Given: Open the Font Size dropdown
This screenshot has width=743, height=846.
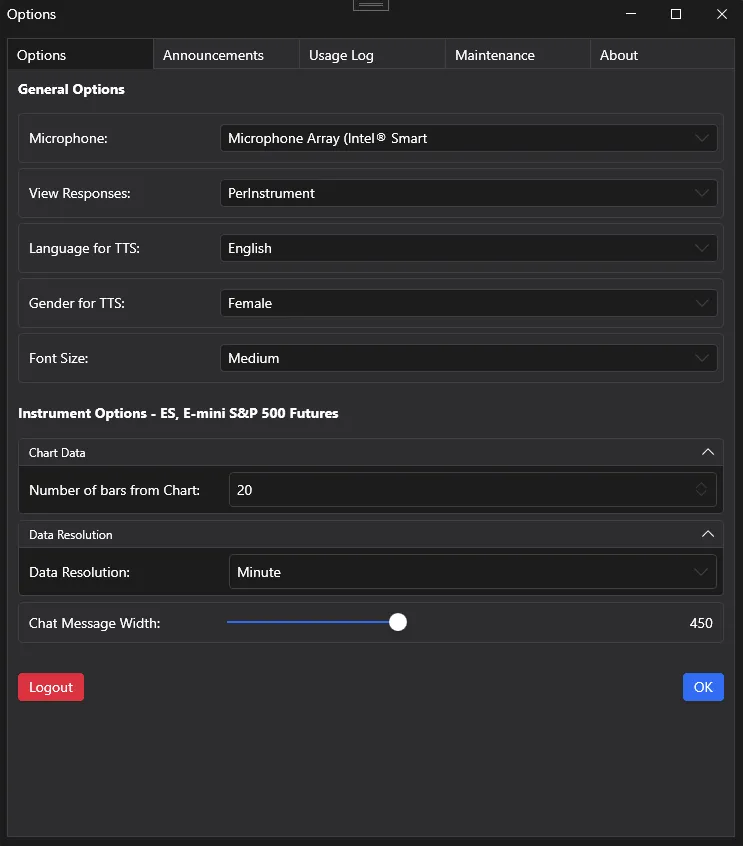Looking at the screenshot, I should pyautogui.click(x=468, y=358).
